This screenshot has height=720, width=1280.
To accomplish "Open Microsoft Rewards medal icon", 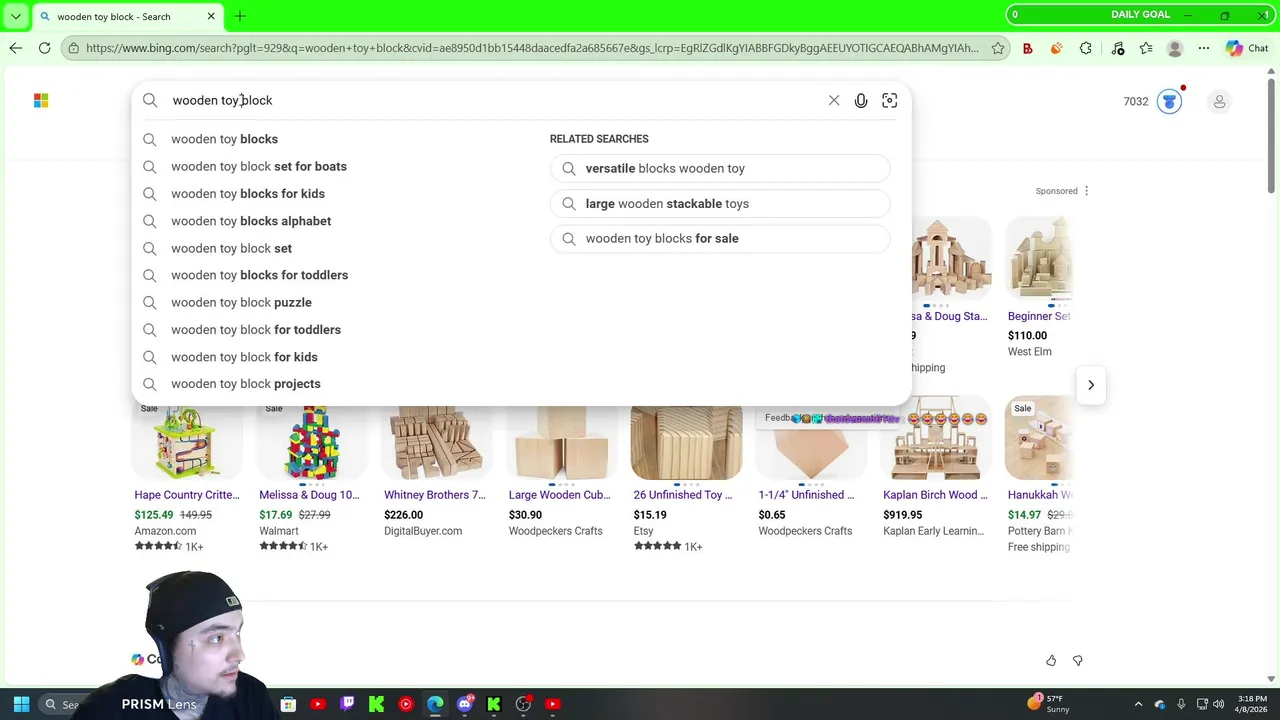I will 1169,101.
